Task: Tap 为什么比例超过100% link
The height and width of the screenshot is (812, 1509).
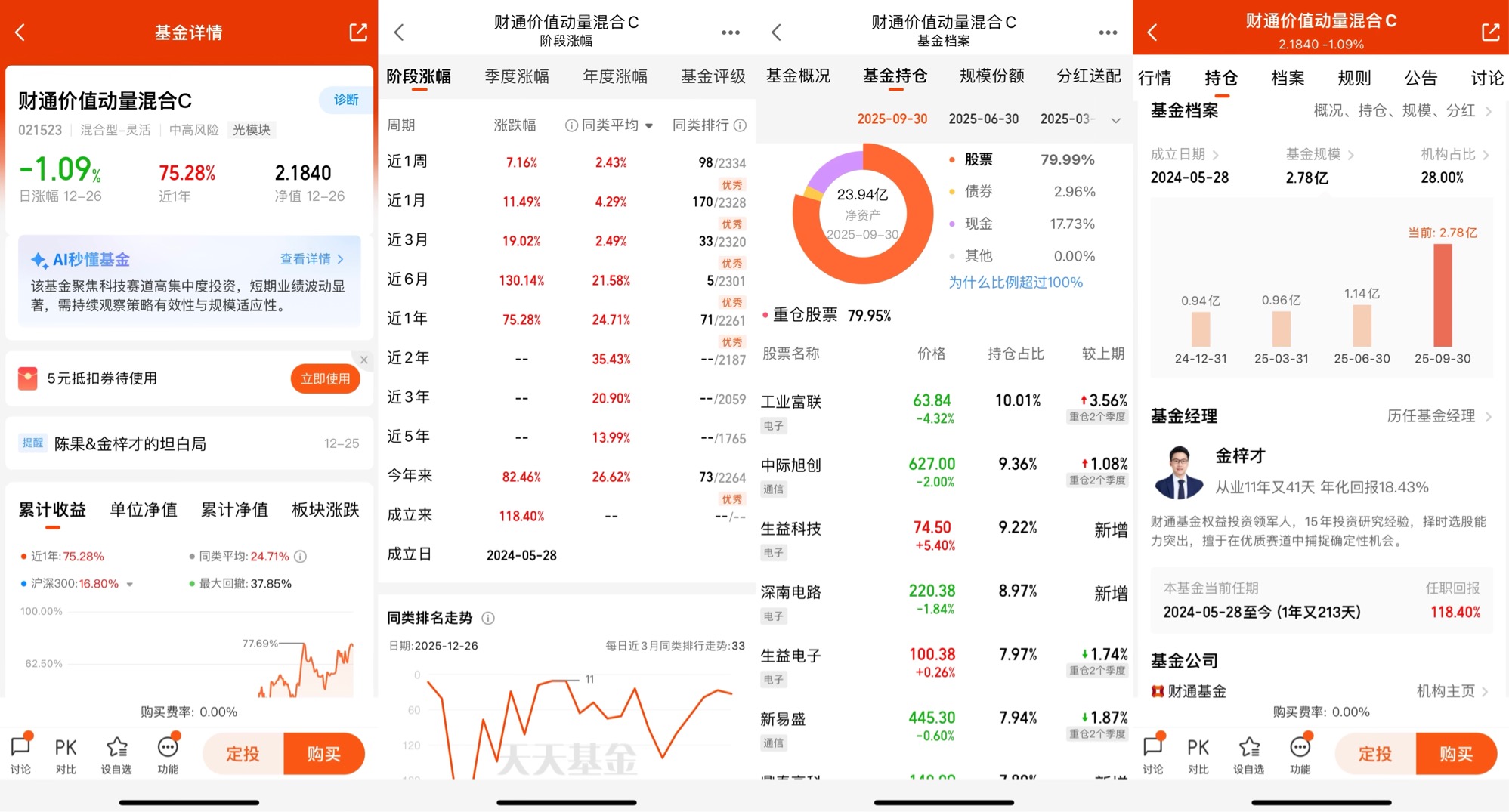Action: 1016,283
